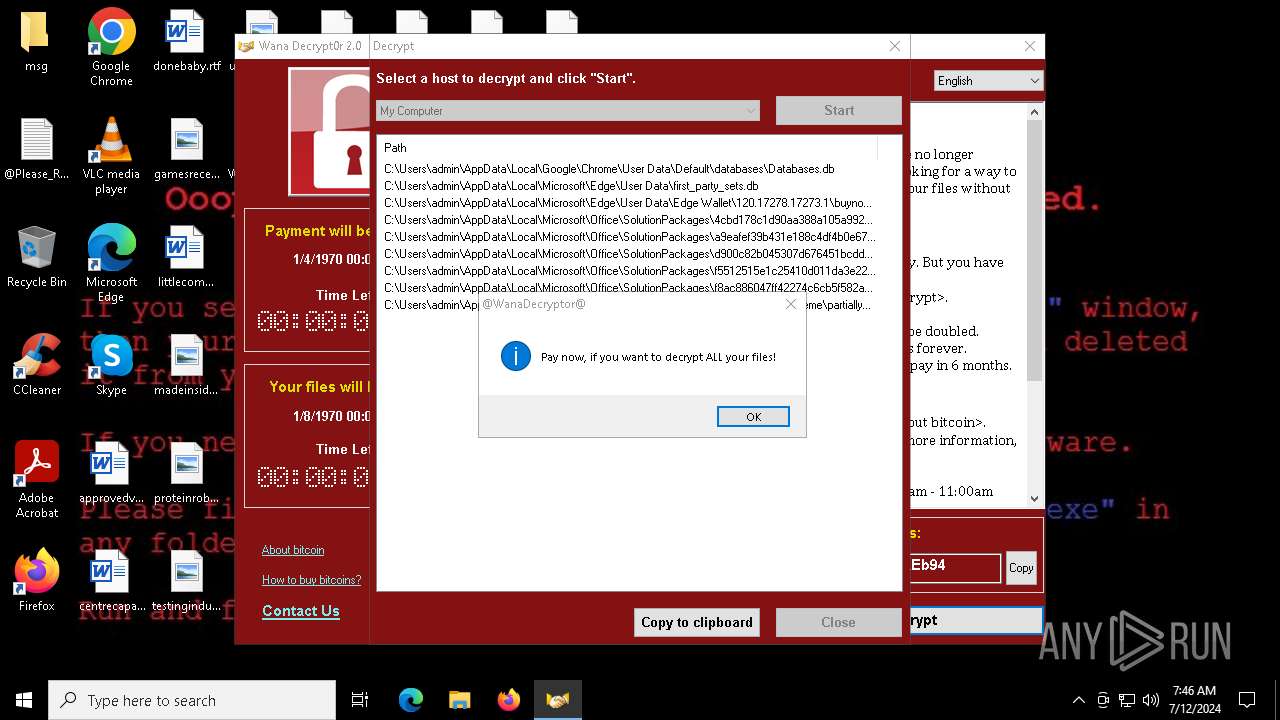
Task: Show hidden system tray icons
Action: (x=1078, y=700)
